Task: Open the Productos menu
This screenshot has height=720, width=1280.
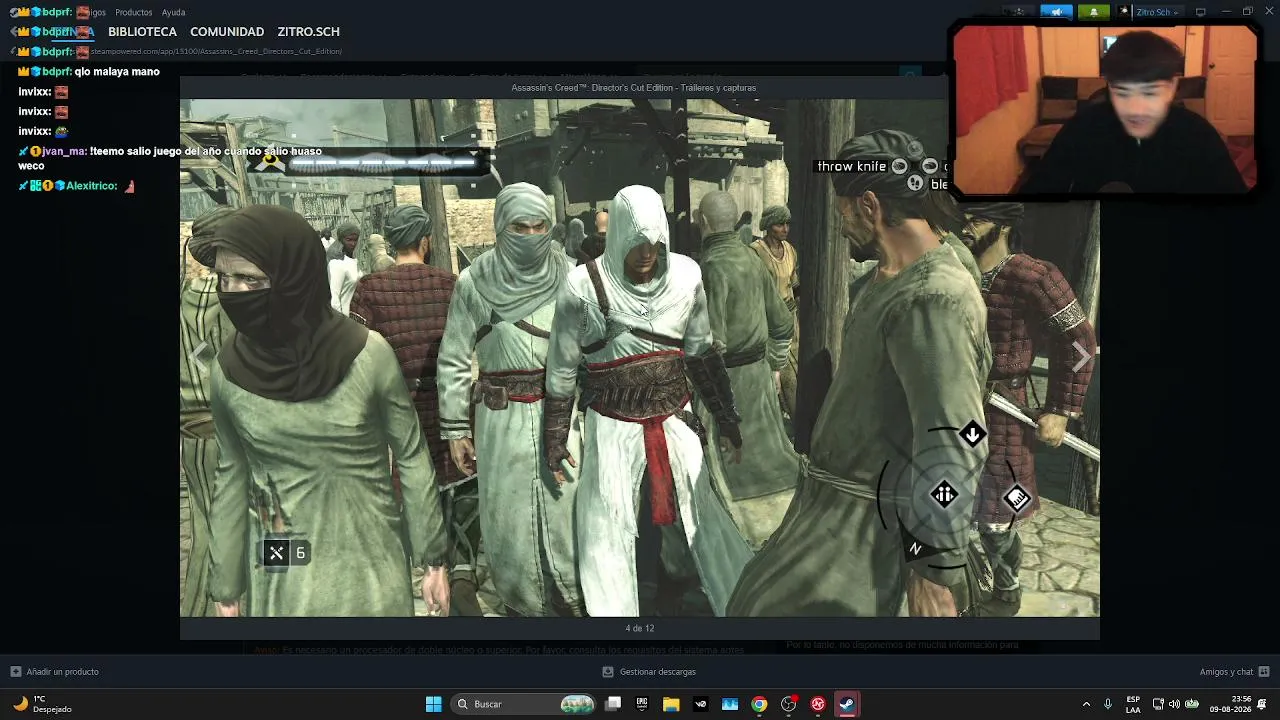Action: (134, 12)
